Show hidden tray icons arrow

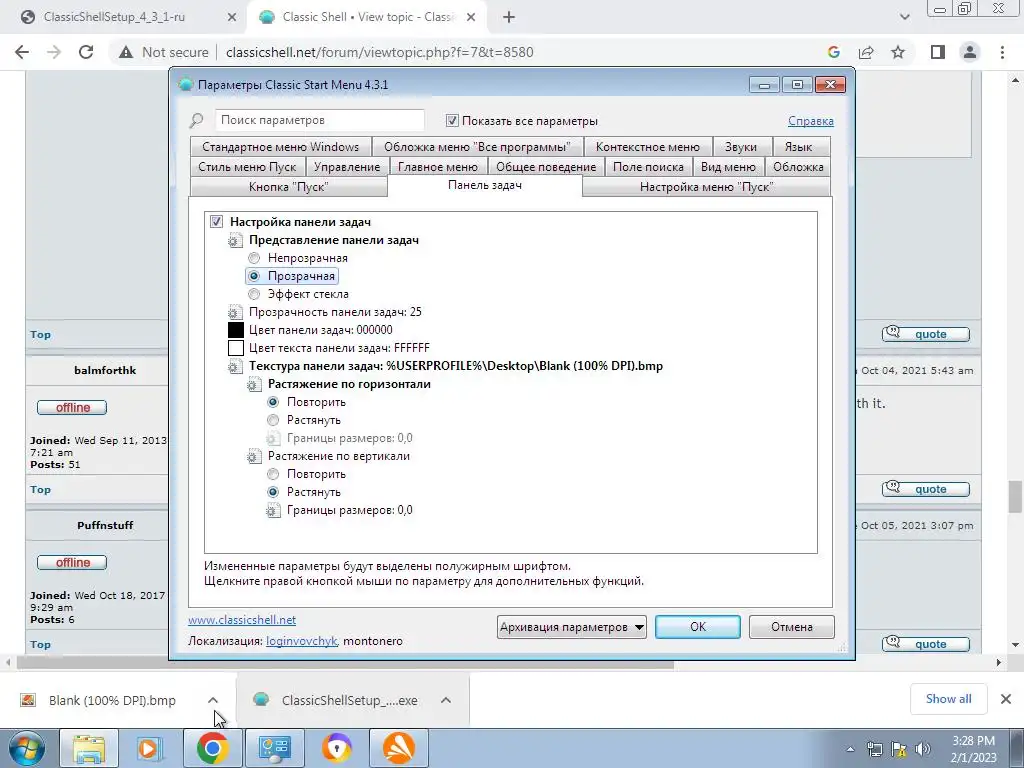850,749
